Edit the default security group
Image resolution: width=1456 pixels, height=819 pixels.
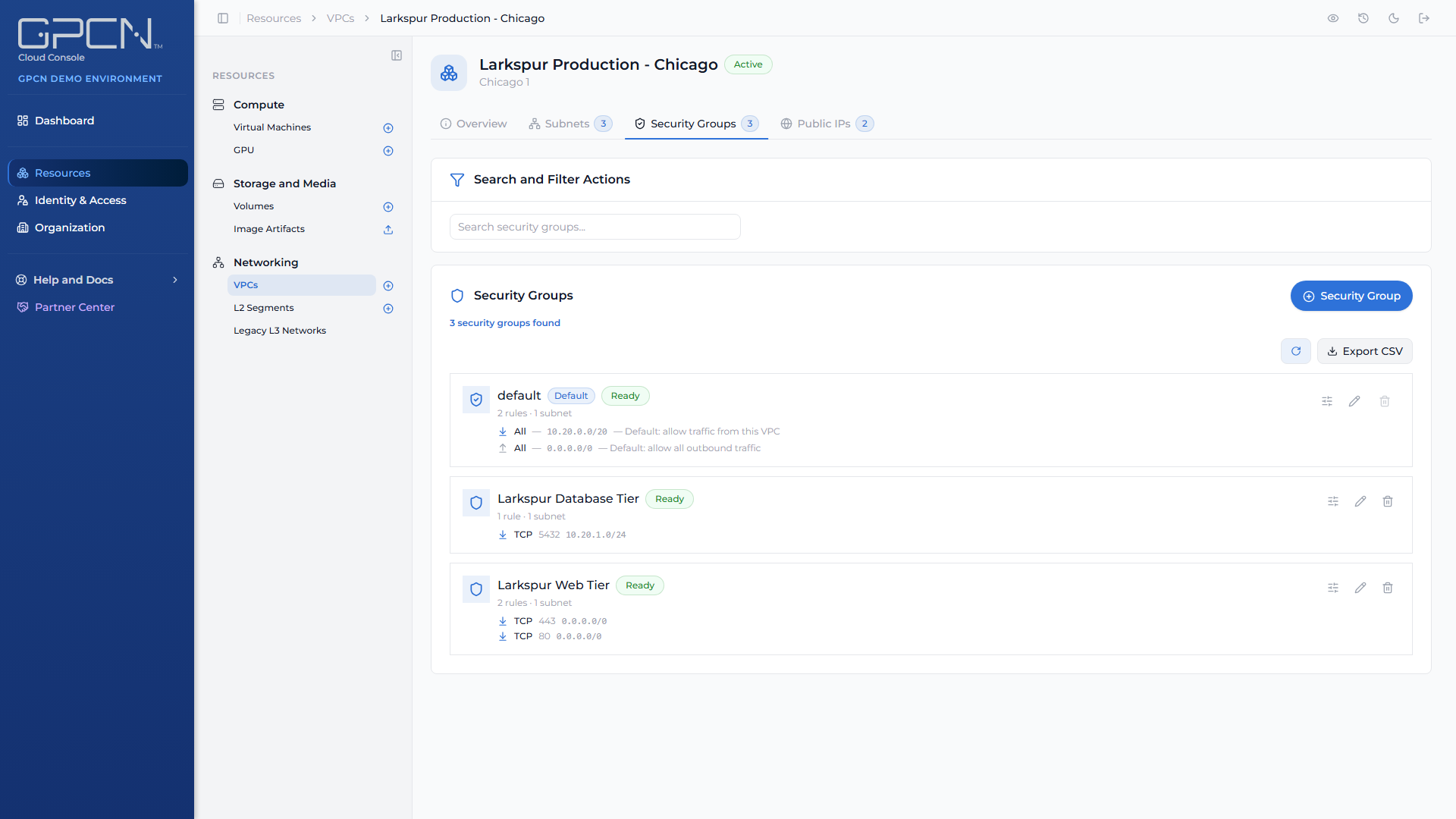(1354, 401)
